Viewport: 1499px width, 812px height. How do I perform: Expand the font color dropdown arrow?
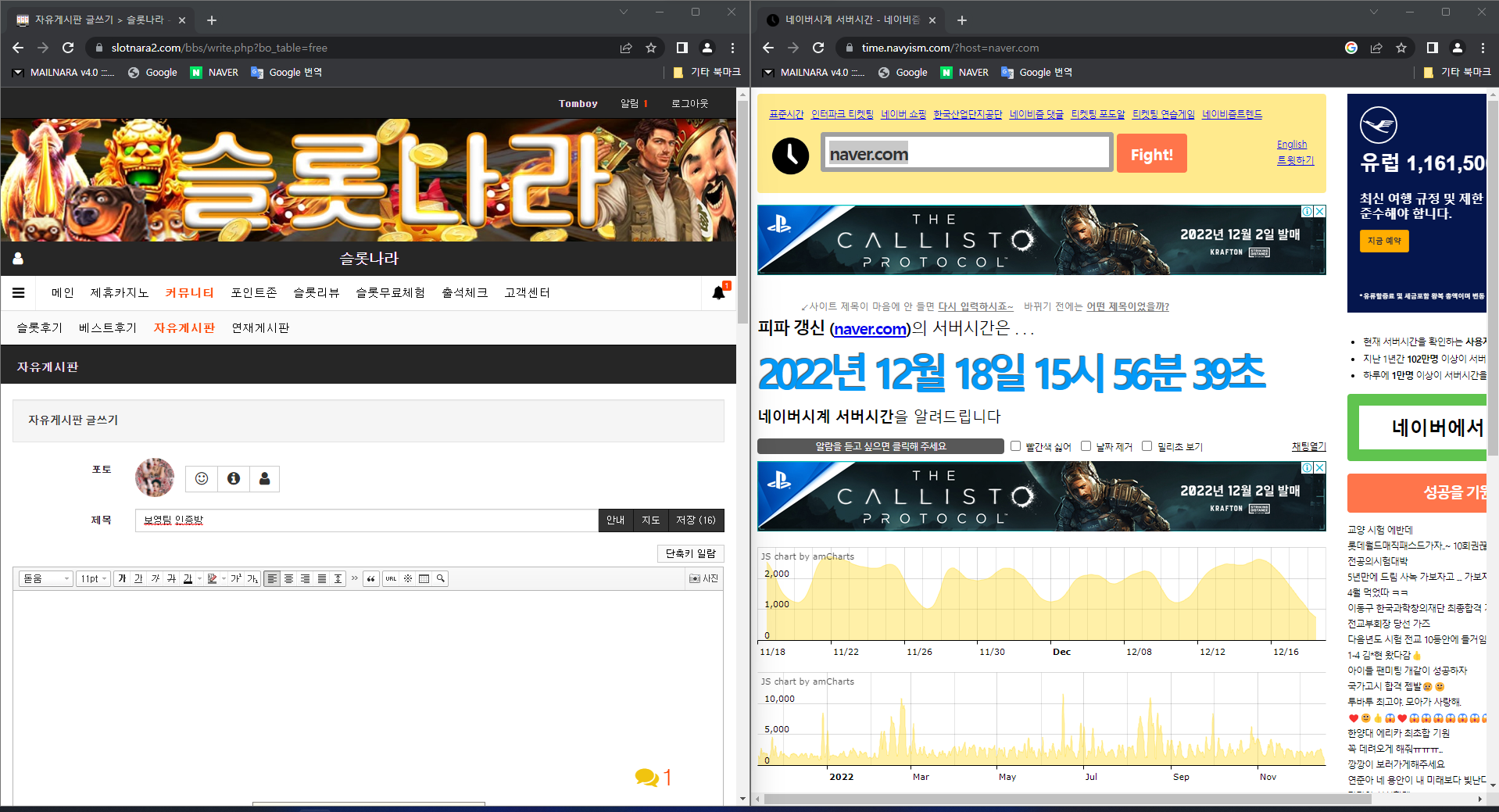(199, 578)
